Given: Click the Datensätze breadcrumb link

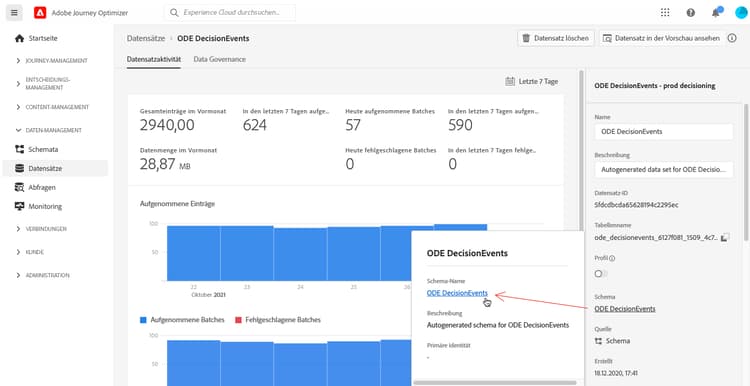Looking at the screenshot, I should point(146,38).
